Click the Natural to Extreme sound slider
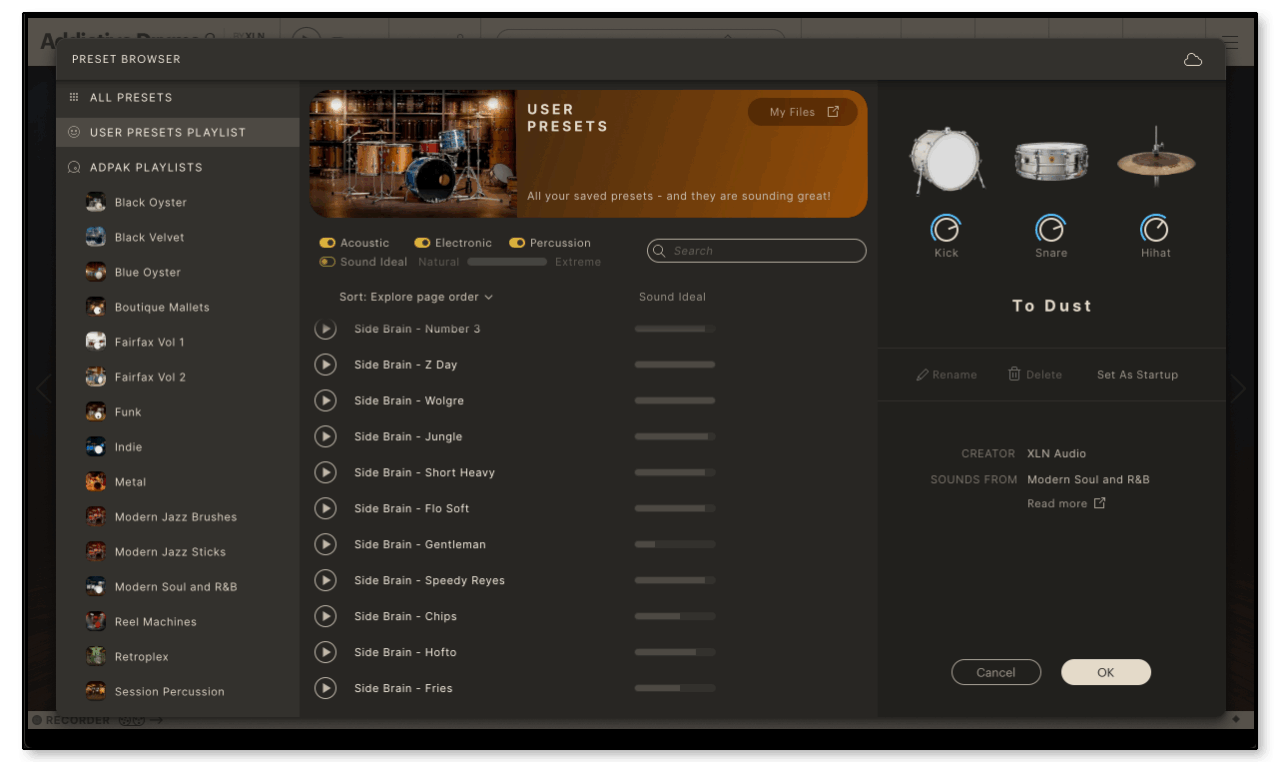 click(507, 262)
